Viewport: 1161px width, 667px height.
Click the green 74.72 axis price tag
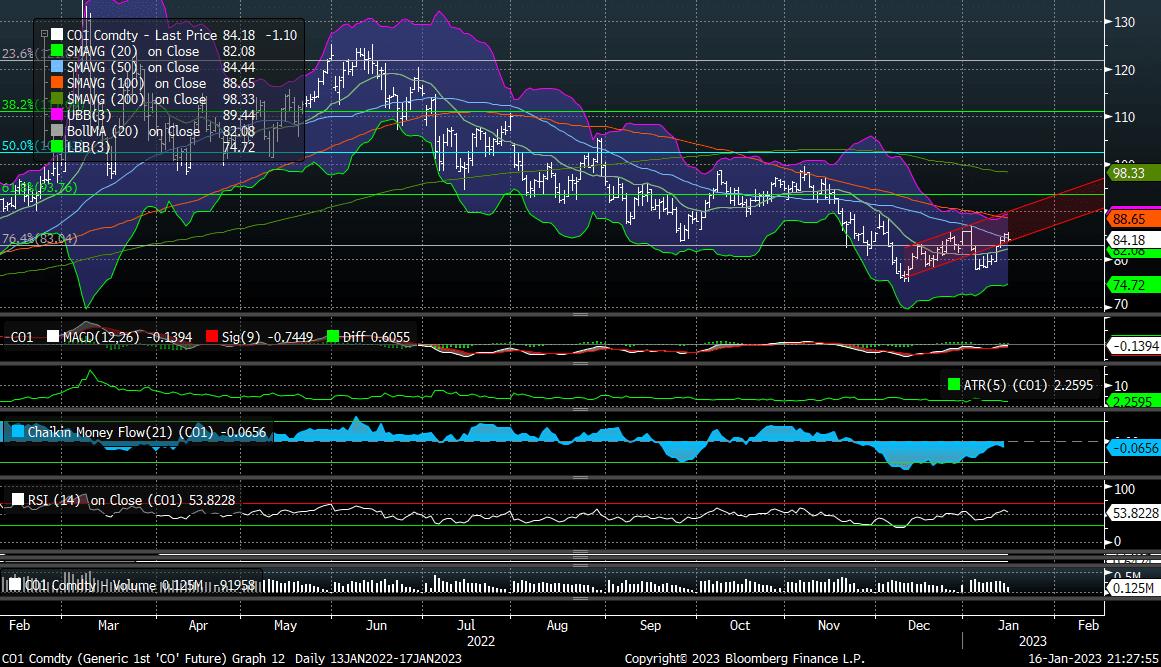pos(1133,285)
